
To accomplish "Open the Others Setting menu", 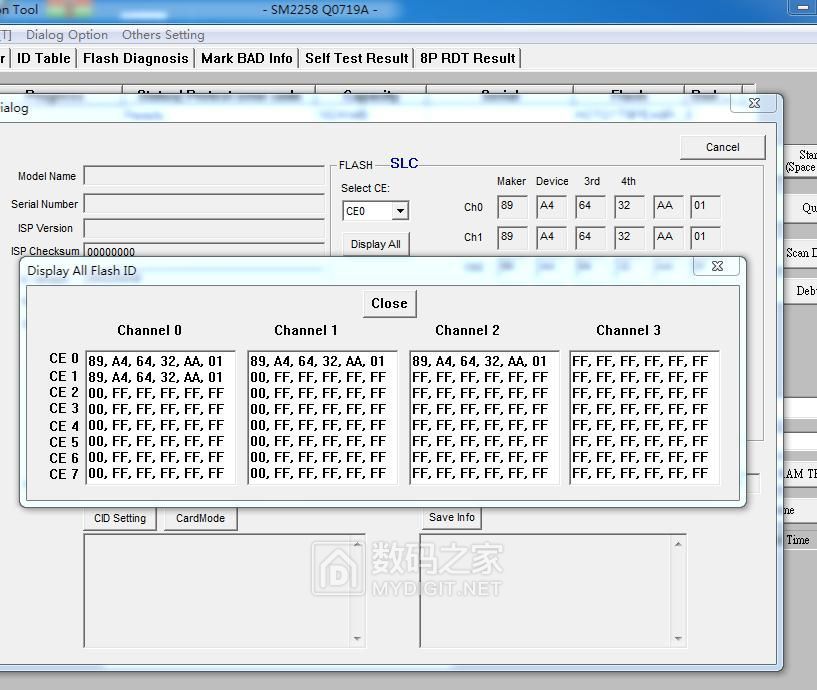I will pos(163,35).
